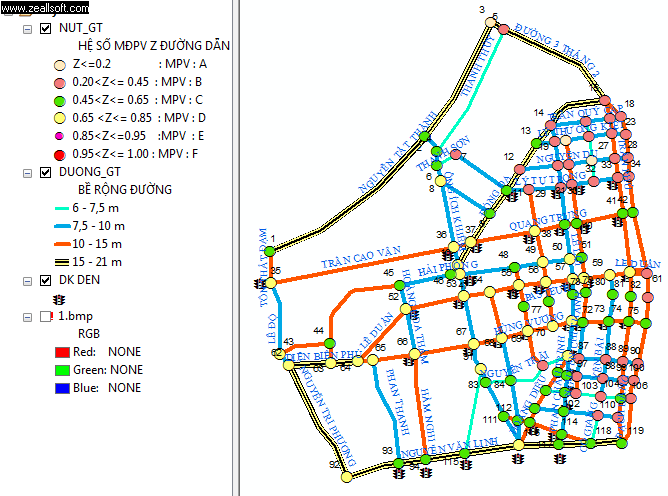The image size is (668, 496).
Task: Click yellow node 65 on the map
Action: (372, 360)
